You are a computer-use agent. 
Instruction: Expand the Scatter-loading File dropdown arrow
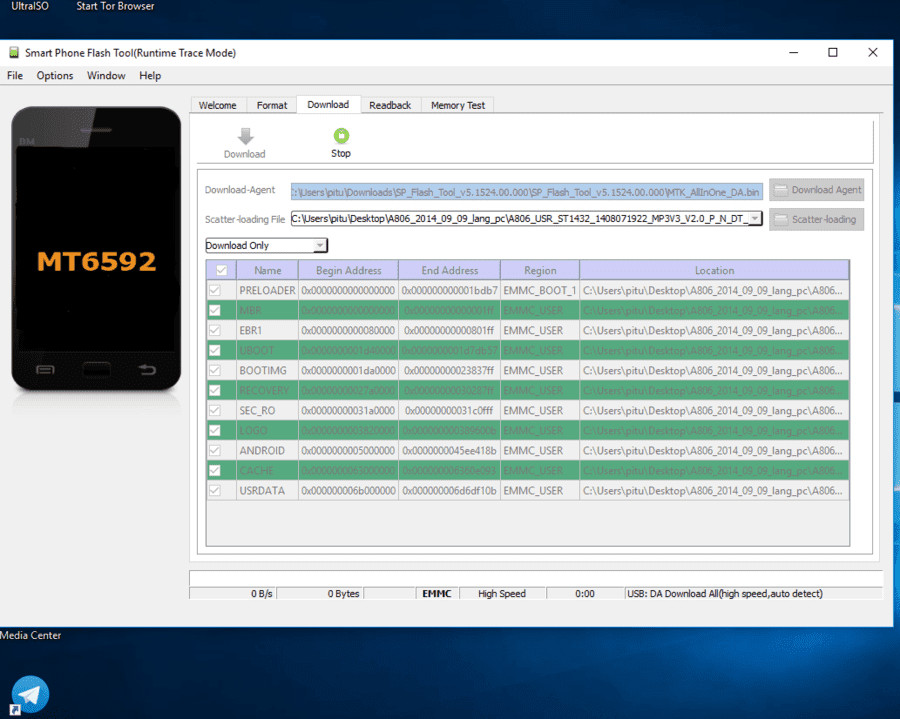coord(755,219)
